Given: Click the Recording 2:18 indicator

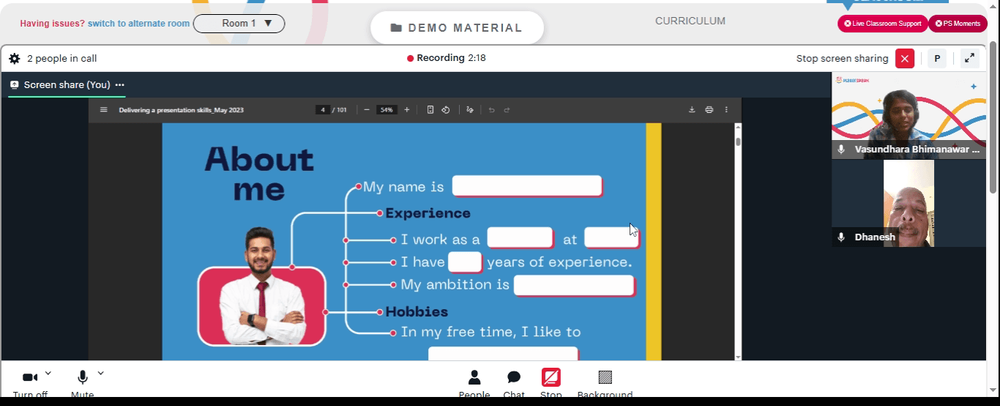Looking at the screenshot, I should point(446,58).
